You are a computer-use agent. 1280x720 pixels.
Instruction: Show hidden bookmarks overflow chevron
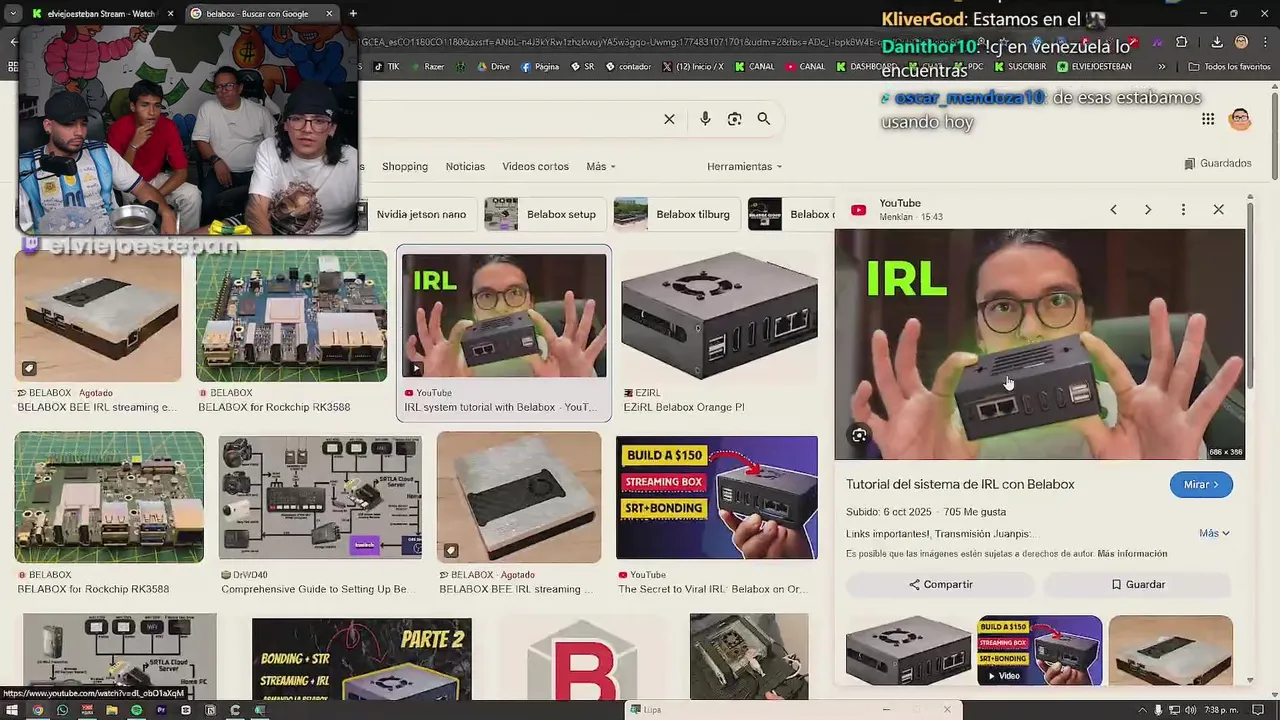[1161, 67]
